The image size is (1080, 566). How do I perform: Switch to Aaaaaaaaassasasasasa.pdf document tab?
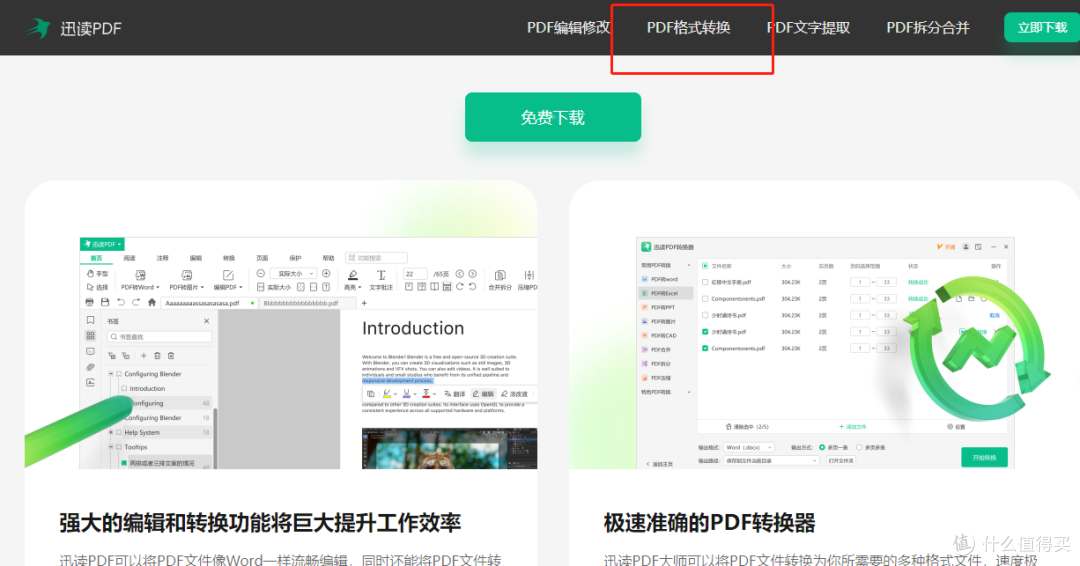[x=209, y=303]
